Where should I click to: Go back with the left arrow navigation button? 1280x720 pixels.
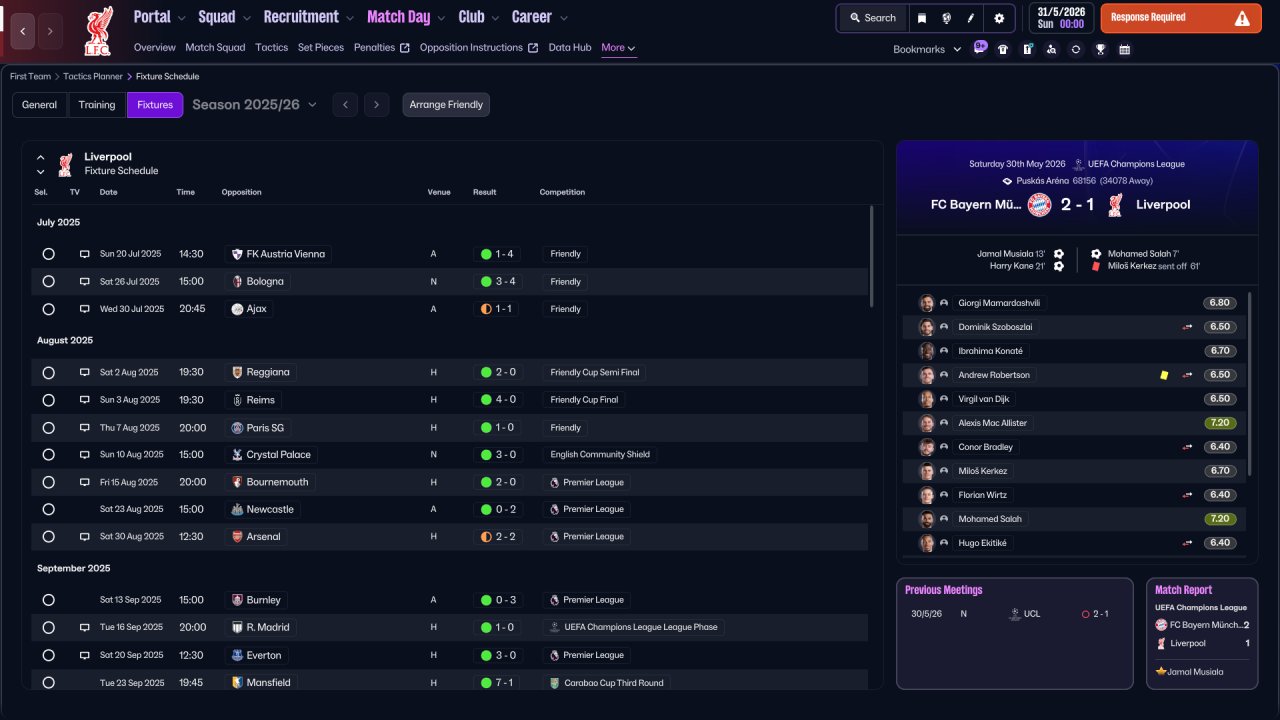pyautogui.click(x=23, y=31)
